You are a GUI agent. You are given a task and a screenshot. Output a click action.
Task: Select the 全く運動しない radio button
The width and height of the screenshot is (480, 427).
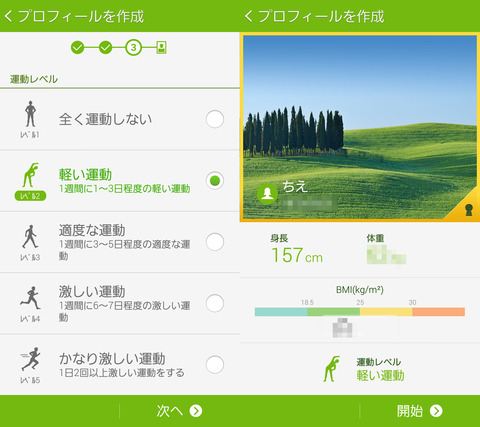click(215, 119)
